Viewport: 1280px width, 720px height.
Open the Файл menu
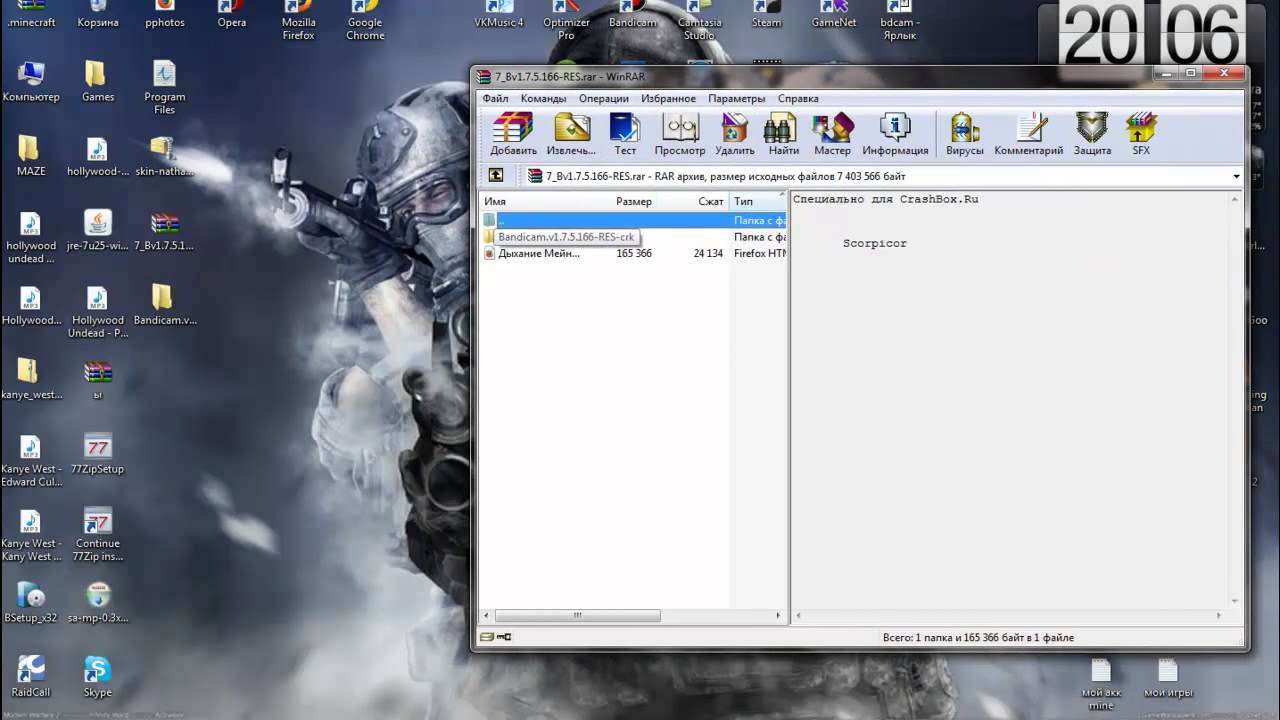tap(495, 98)
